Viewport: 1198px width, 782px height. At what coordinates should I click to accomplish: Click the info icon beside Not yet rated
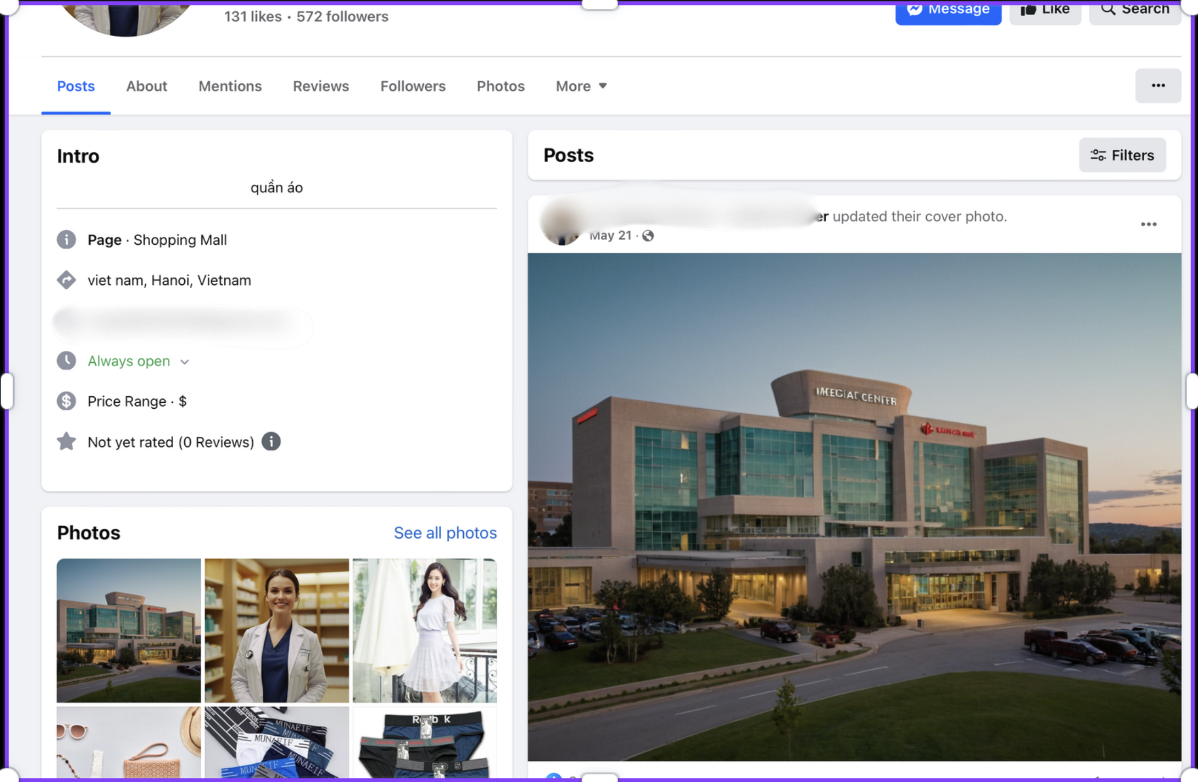pyautogui.click(x=271, y=441)
